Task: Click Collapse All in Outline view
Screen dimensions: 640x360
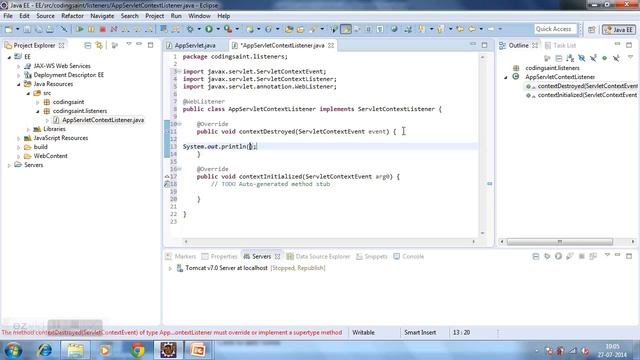Action: [559, 58]
